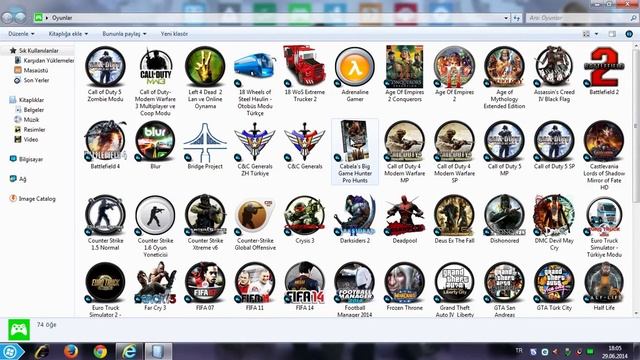Select Football Manager 2014 icon
The width and height of the screenshot is (640, 360).
click(355, 282)
